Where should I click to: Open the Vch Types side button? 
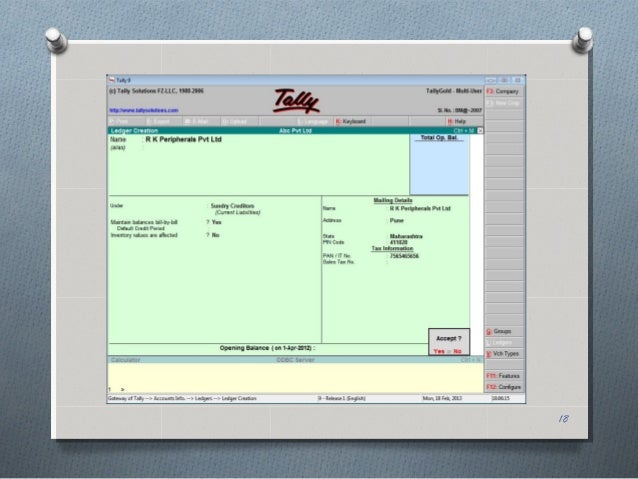click(x=504, y=354)
